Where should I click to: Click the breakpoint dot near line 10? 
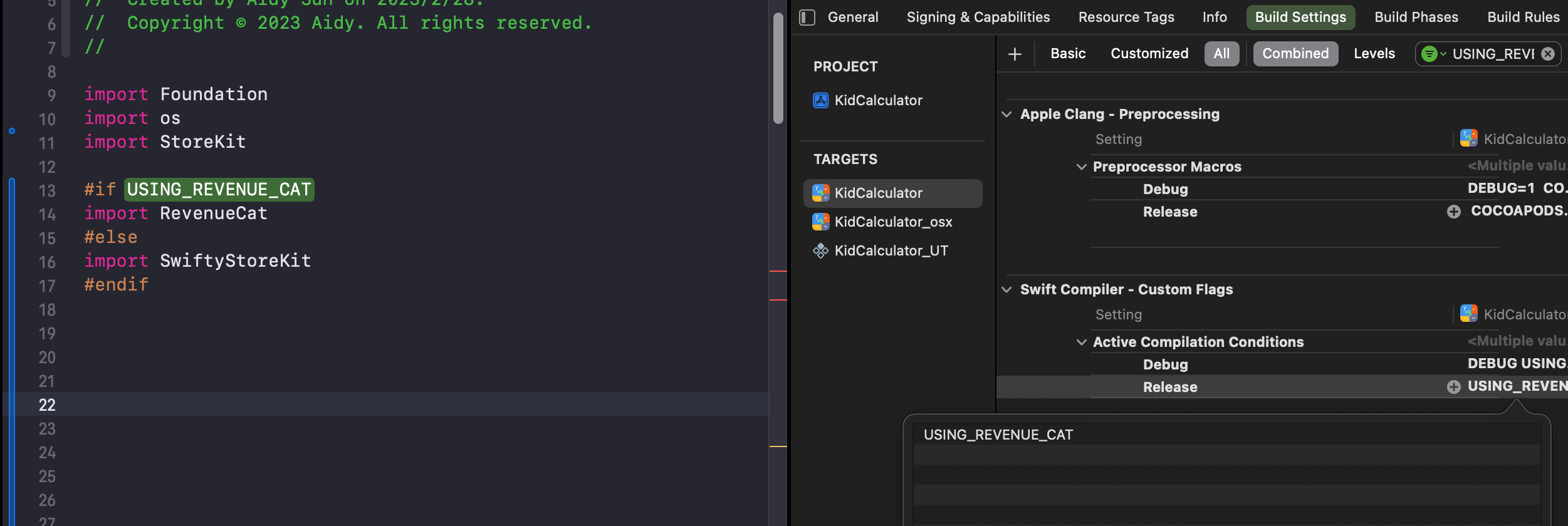pos(11,131)
